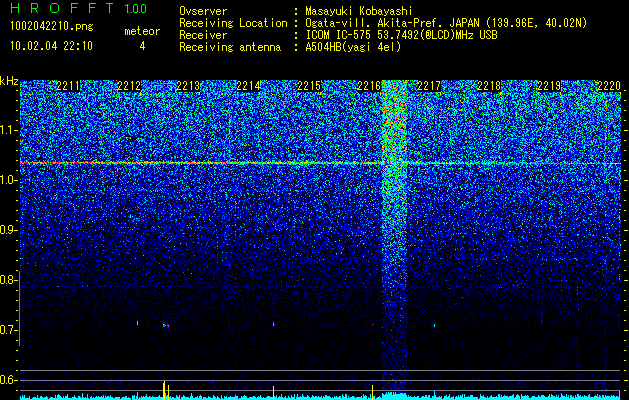The height and width of the screenshot is (400, 629).
Task: Click the 0.7 kHz axis label
Action: point(8,330)
